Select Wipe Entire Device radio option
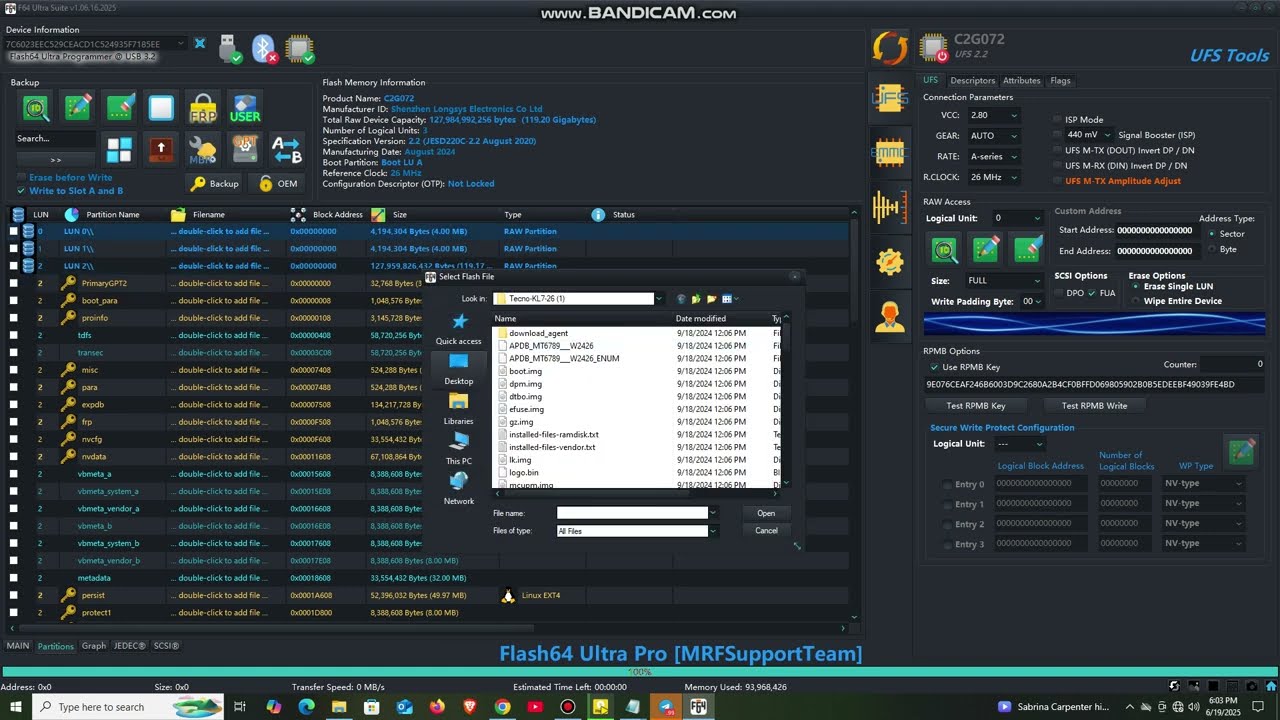1280x720 pixels. [1134, 301]
